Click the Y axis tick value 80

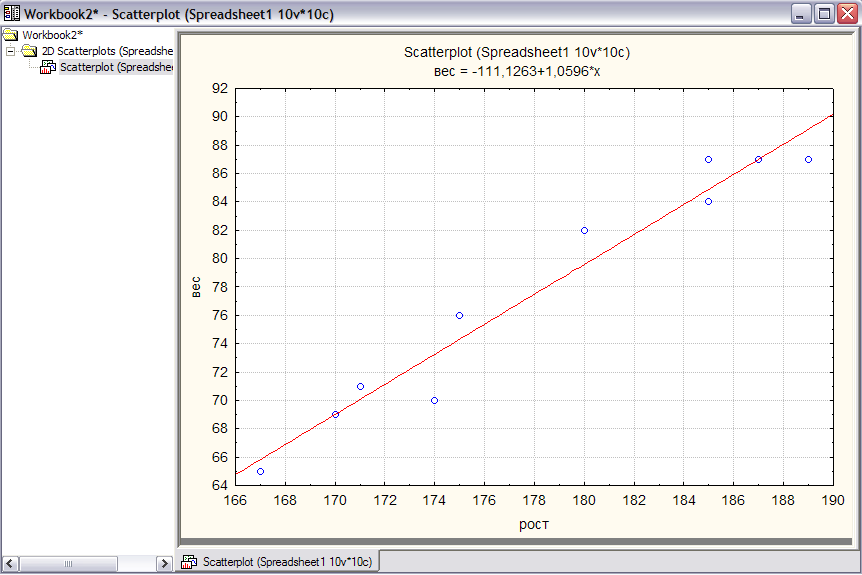coord(220,258)
